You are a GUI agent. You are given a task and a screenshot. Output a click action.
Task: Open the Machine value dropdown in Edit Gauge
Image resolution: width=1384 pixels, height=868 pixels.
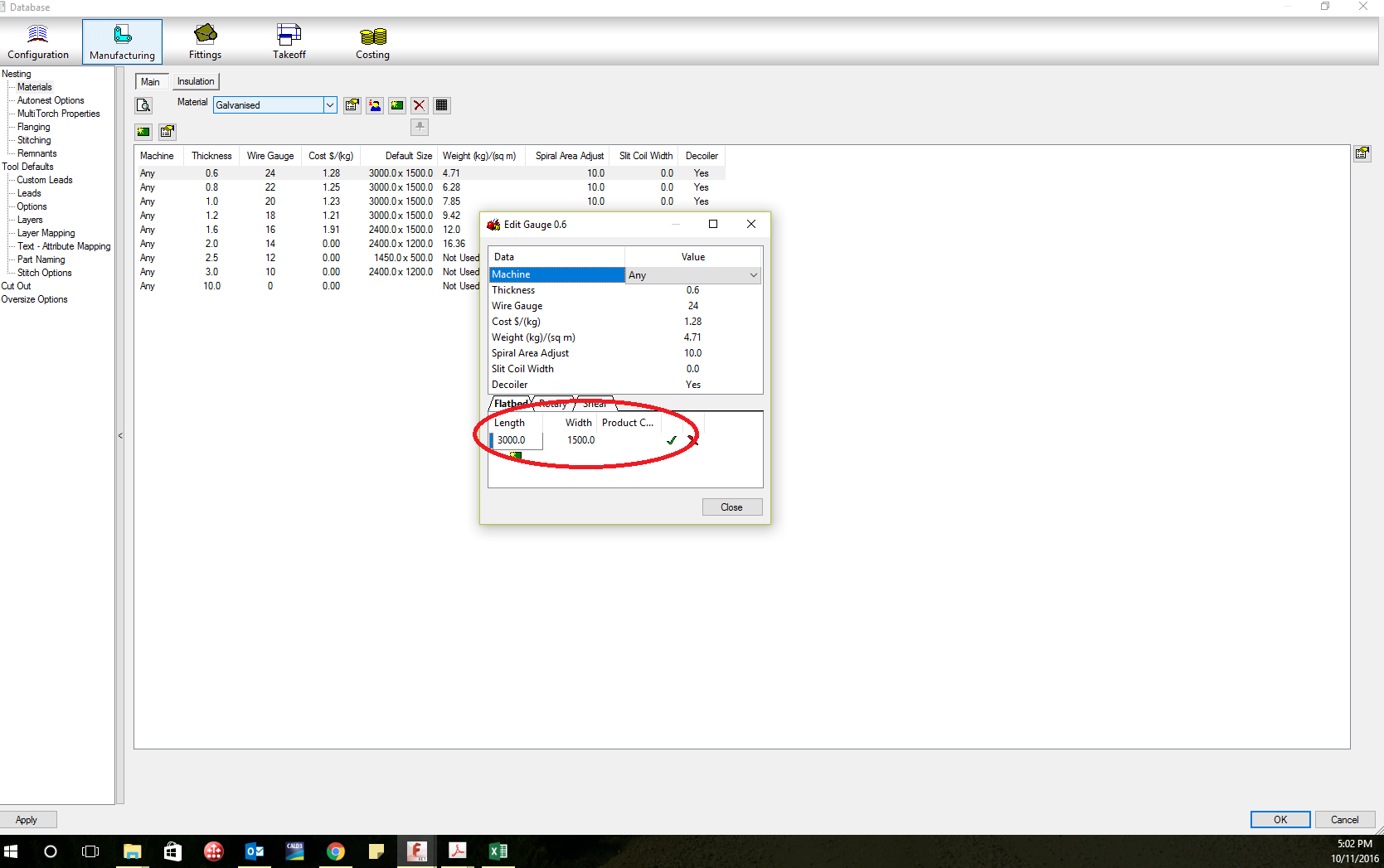(753, 274)
